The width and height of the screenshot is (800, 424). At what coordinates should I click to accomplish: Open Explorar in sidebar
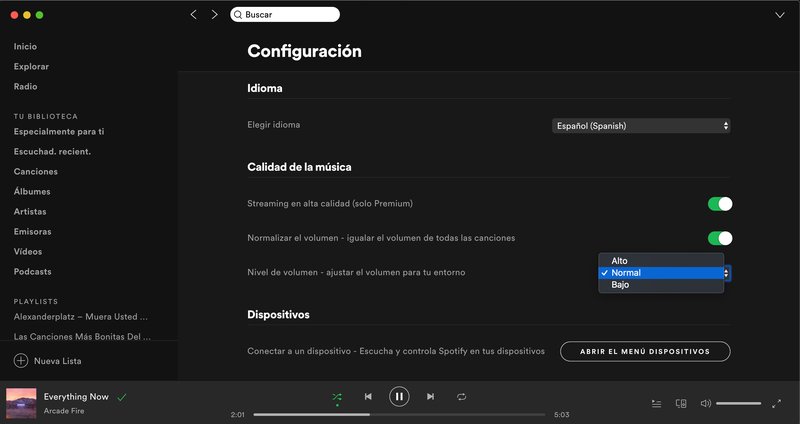[31, 66]
